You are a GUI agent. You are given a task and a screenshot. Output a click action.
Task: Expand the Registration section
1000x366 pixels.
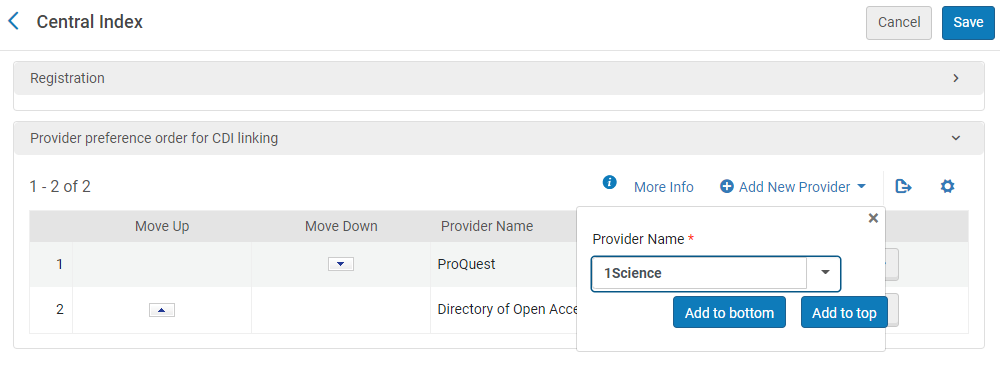coord(955,78)
